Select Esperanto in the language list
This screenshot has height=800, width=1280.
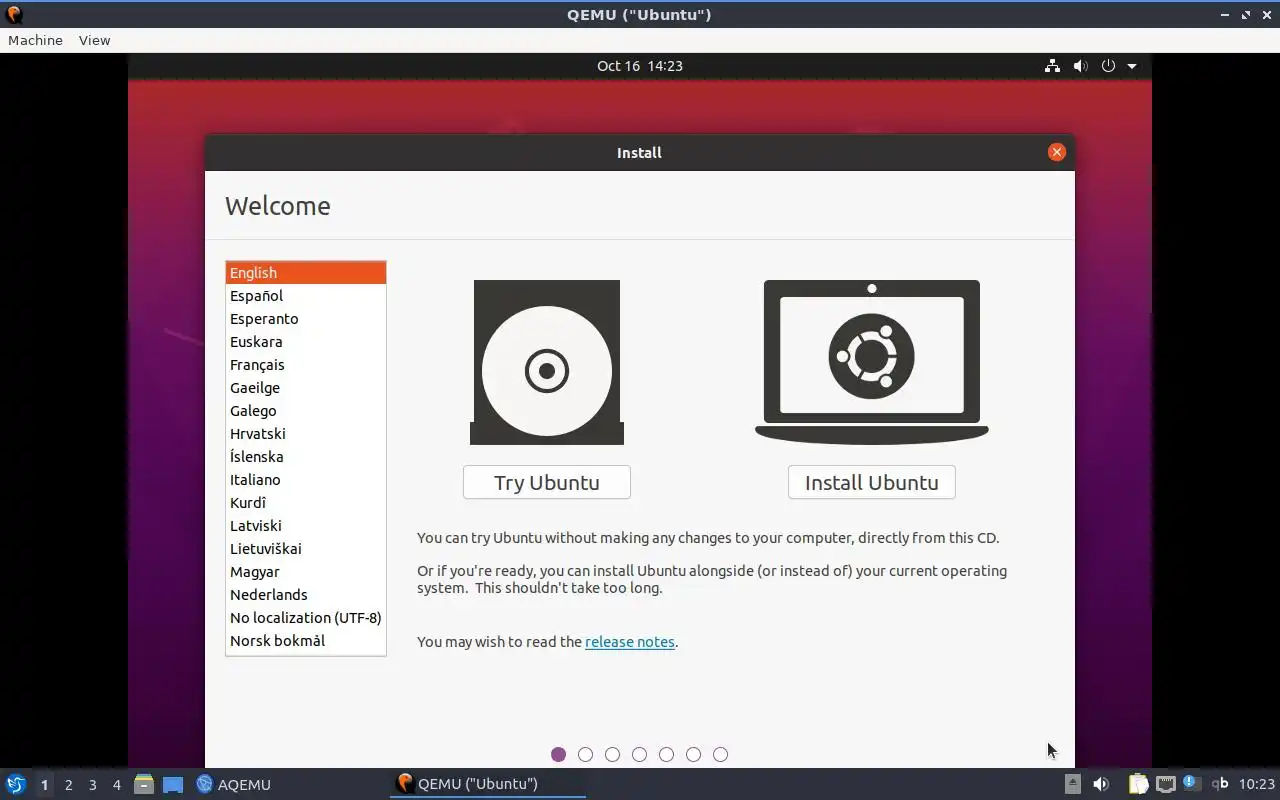pos(306,319)
